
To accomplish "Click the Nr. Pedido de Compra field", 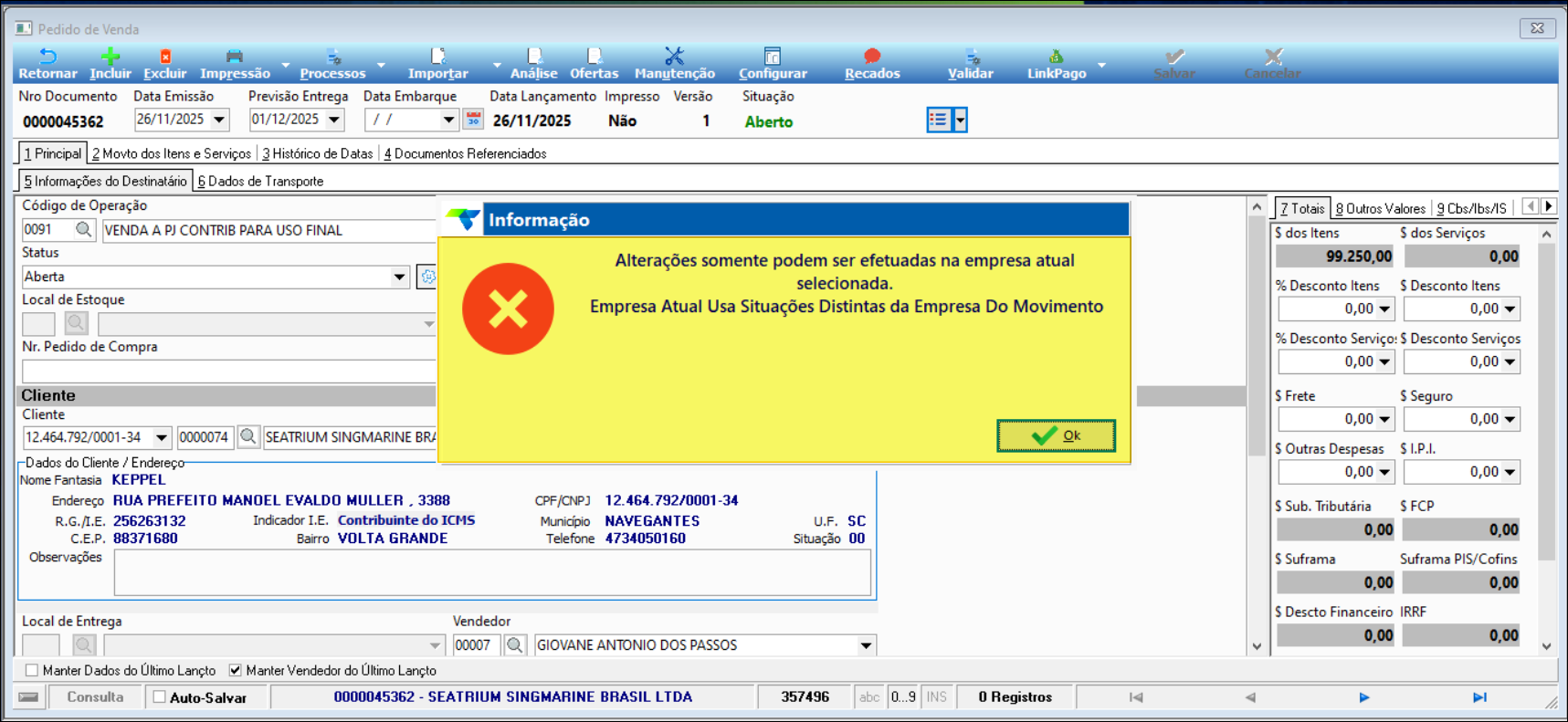I will 228,371.
